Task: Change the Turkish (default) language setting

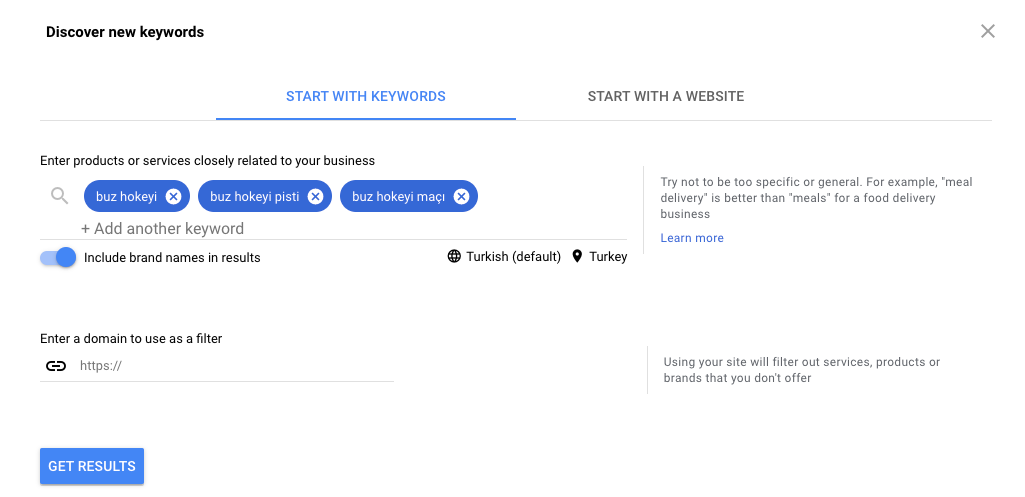Action: point(504,256)
